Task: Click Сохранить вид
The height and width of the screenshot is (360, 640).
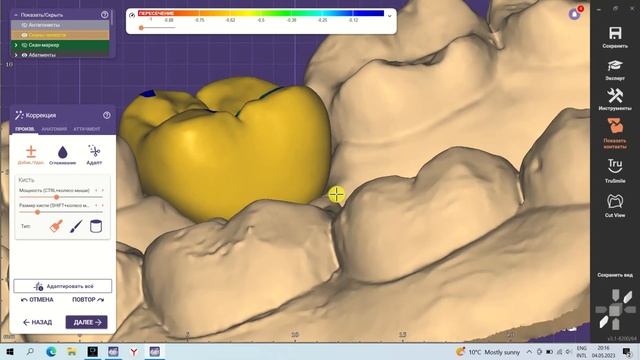Action: (615, 275)
